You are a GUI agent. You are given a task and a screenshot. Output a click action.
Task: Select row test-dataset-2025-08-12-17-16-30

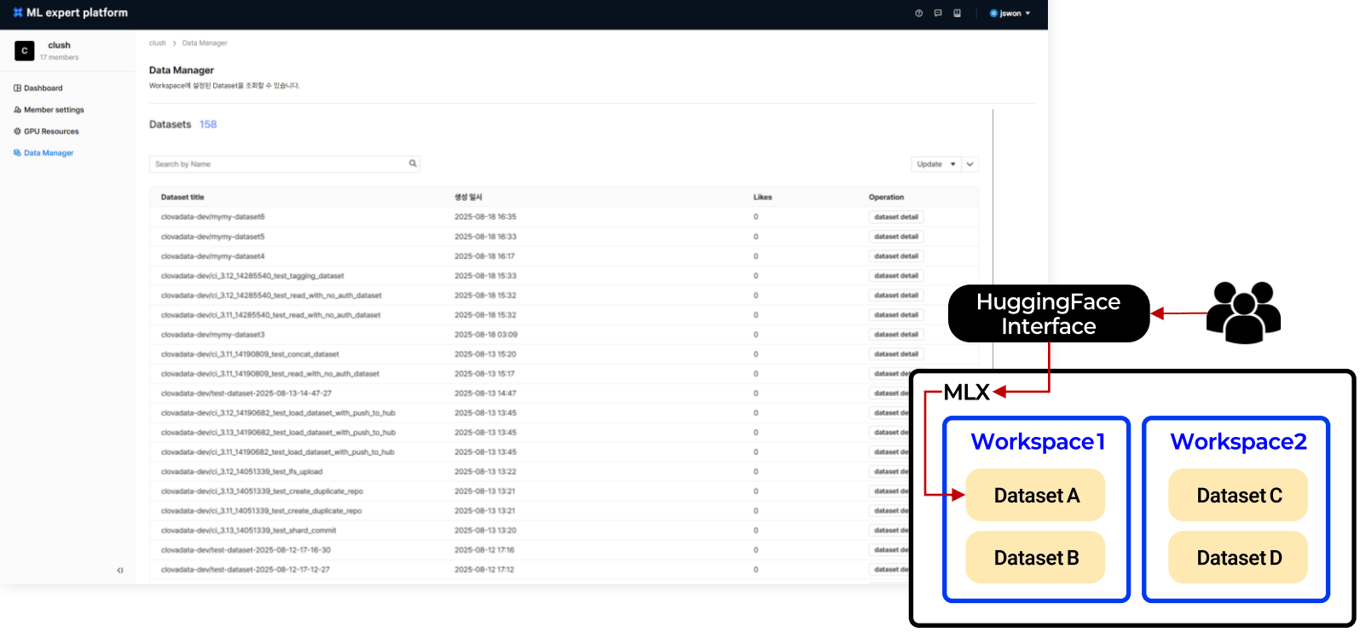pos(564,550)
